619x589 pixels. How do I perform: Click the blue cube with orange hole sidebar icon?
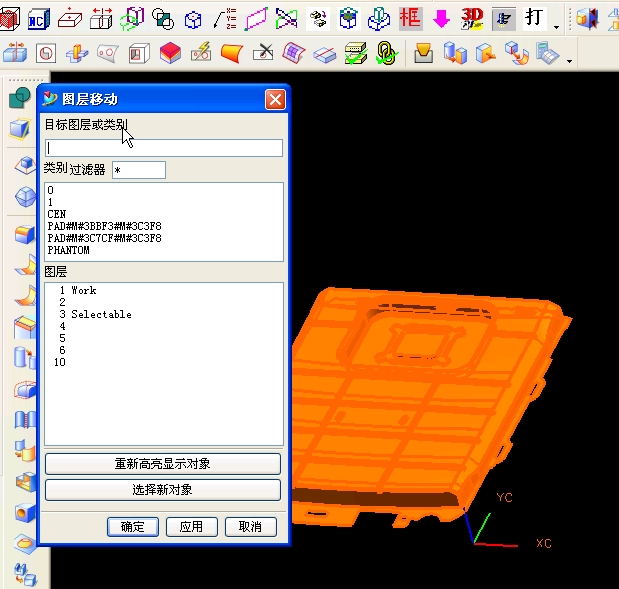pos(25,513)
